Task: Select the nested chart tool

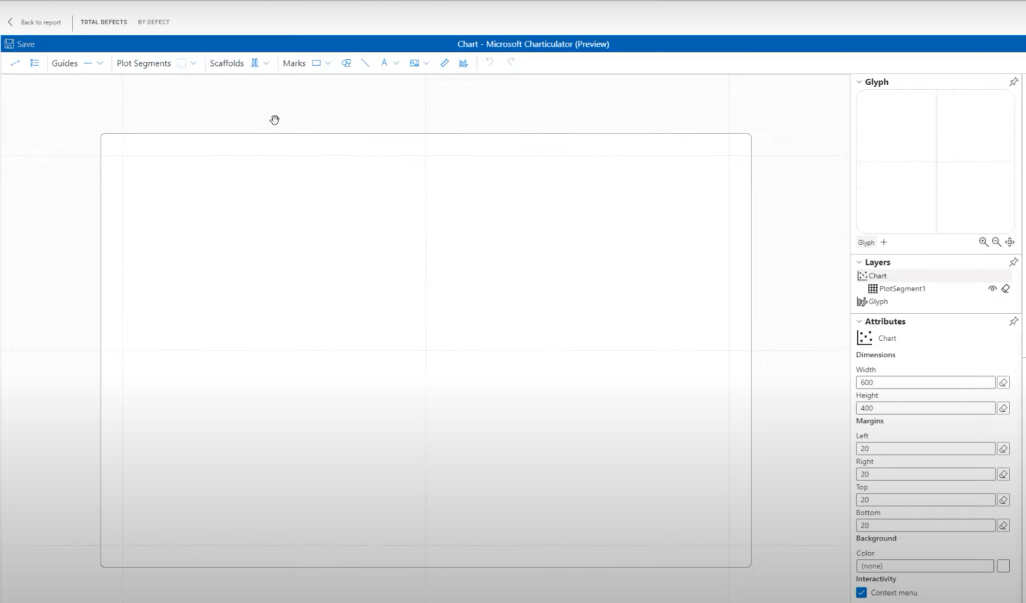Action: click(x=463, y=63)
